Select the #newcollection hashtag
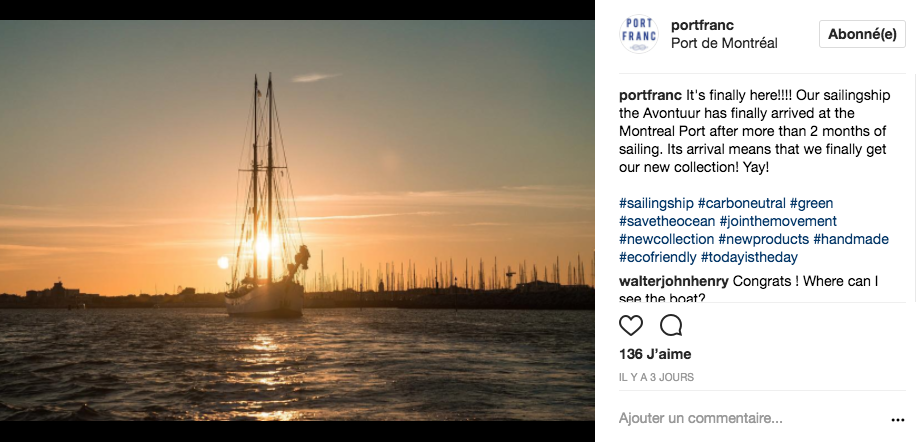Viewport: 916px width, 442px height. (667, 239)
